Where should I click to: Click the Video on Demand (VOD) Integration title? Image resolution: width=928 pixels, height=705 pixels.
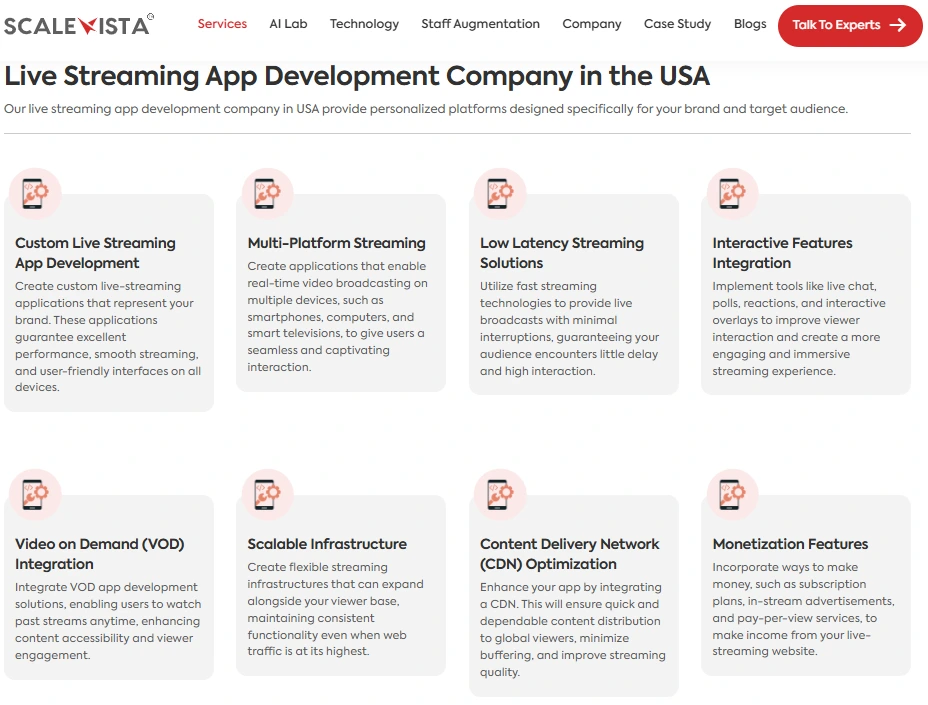click(99, 553)
